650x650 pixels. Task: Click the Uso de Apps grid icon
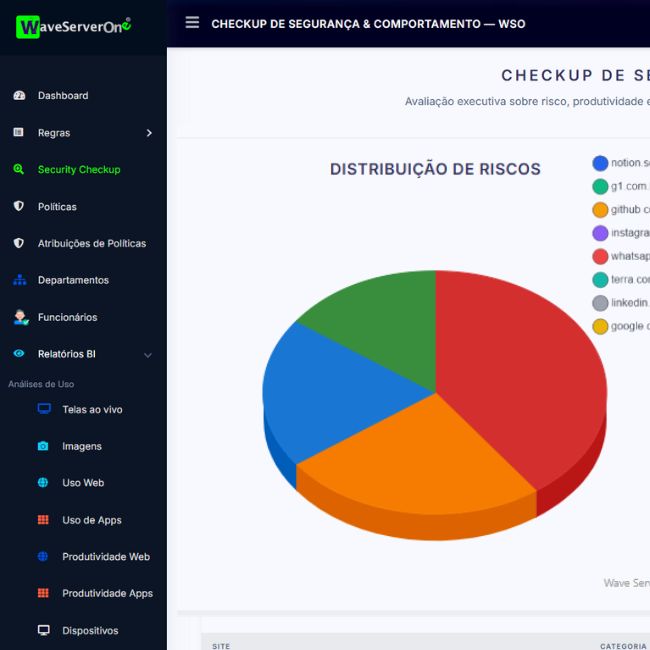43,520
